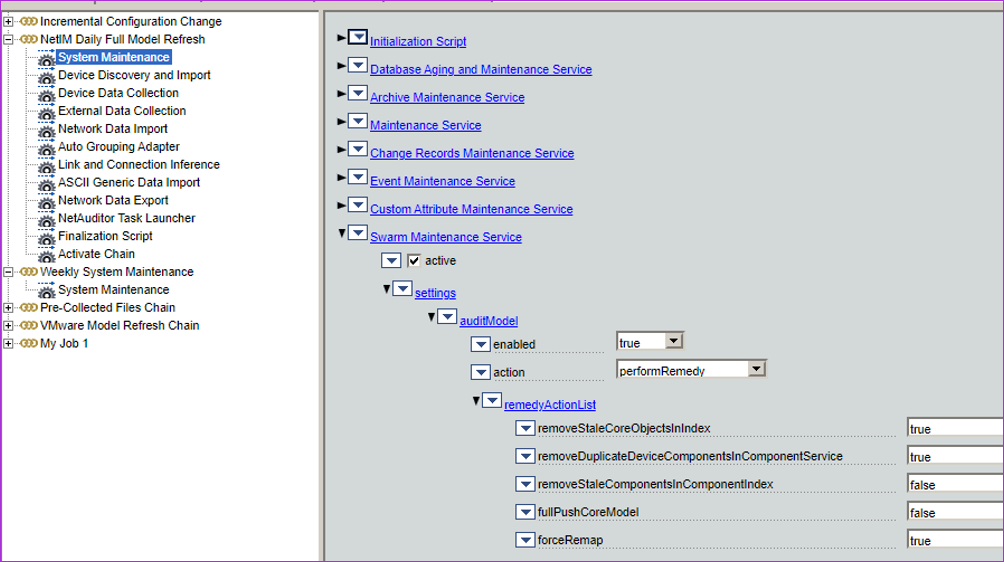
Task: Click the Archive Maintenance Service link
Action: coord(447,98)
